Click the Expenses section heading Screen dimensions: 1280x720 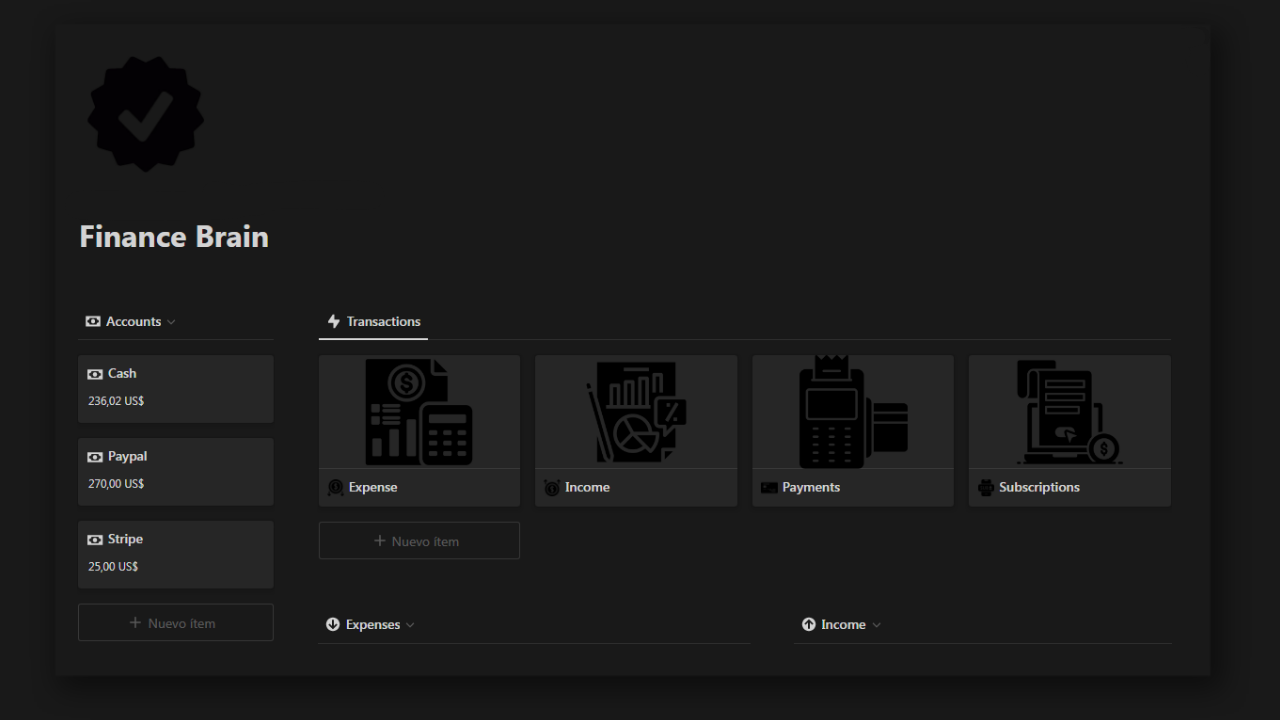coord(373,625)
